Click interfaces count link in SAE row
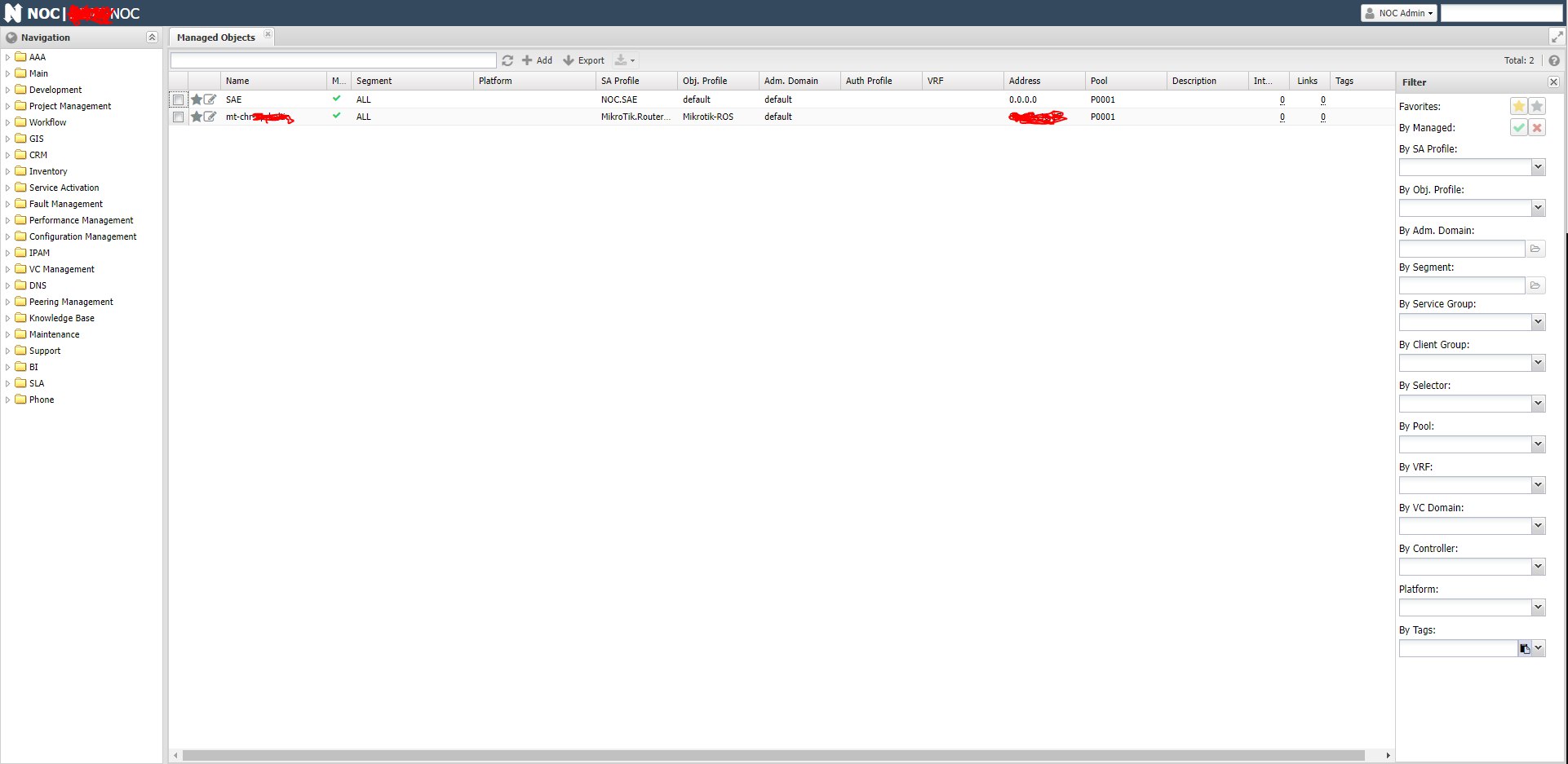1568x764 pixels. 1282,99
